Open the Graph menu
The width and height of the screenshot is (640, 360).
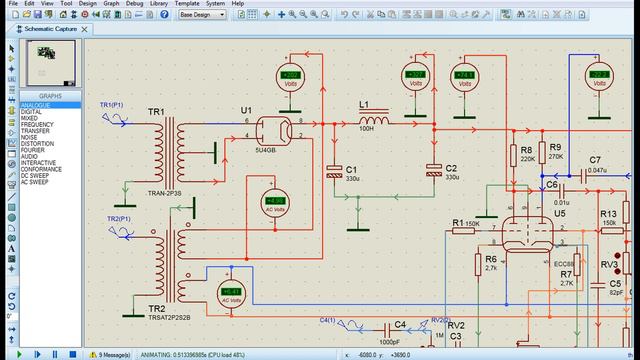[x=111, y=3]
